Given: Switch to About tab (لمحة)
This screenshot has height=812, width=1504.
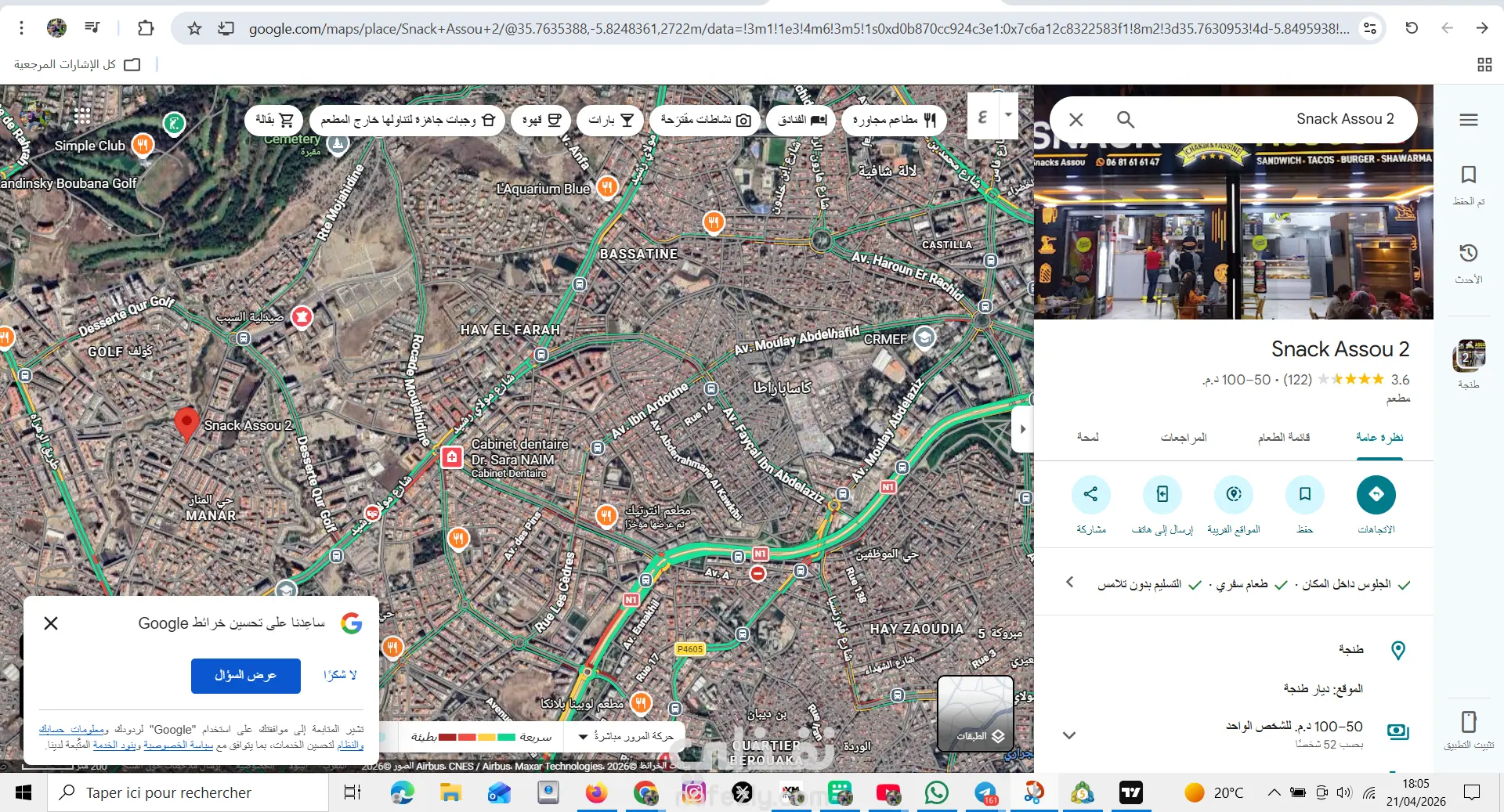Looking at the screenshot, I should [x=1088, y=438].
